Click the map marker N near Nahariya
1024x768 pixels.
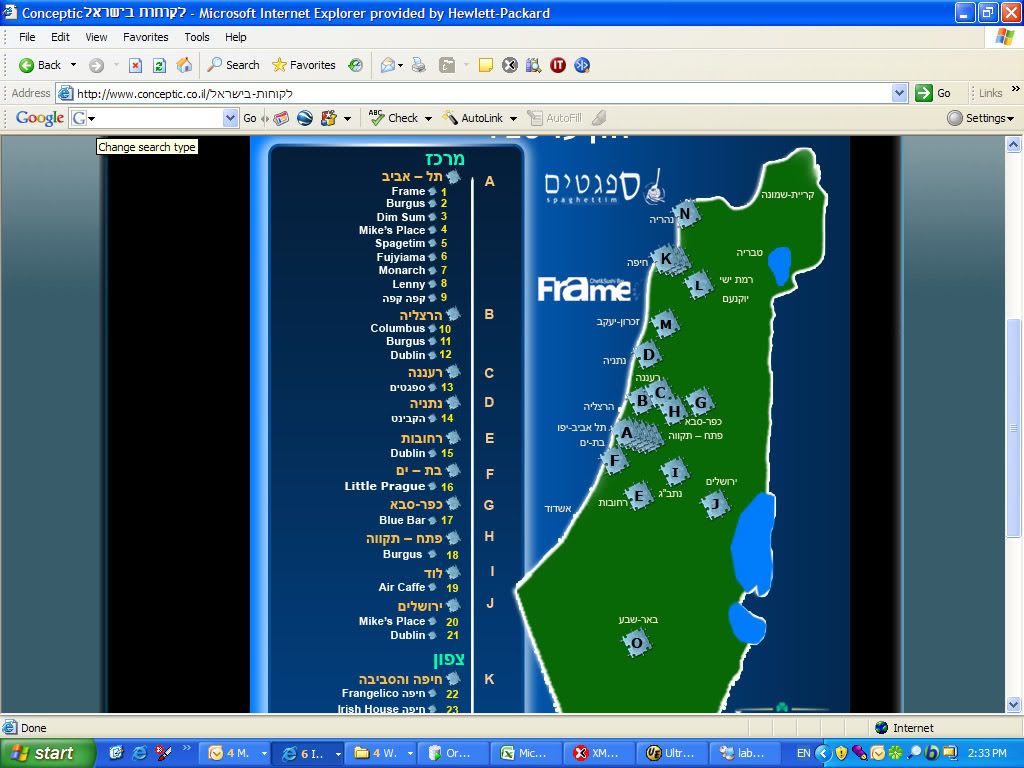pos(685,214)
